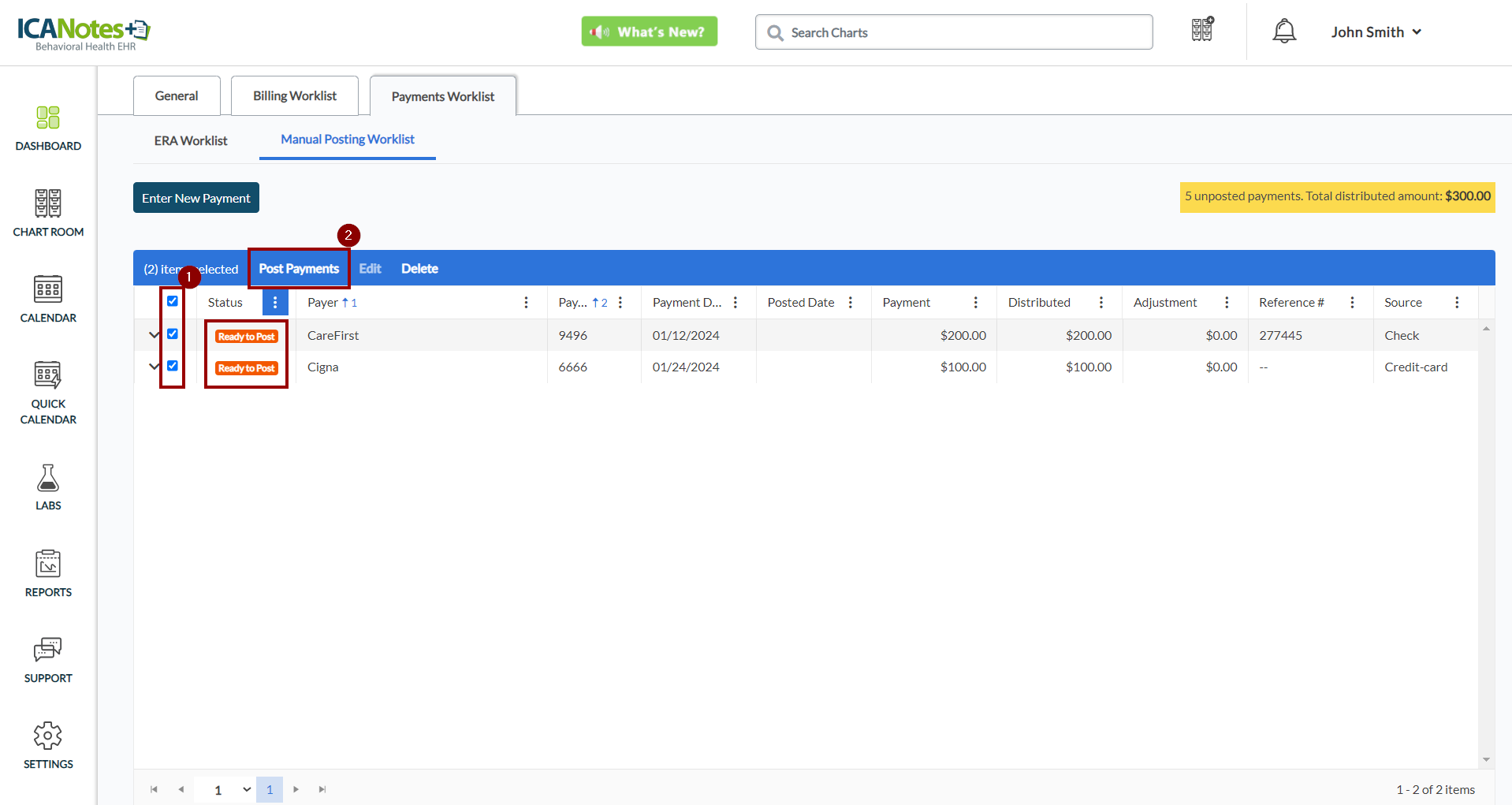Uncheck the Cigna payment row checkbox

173,366
